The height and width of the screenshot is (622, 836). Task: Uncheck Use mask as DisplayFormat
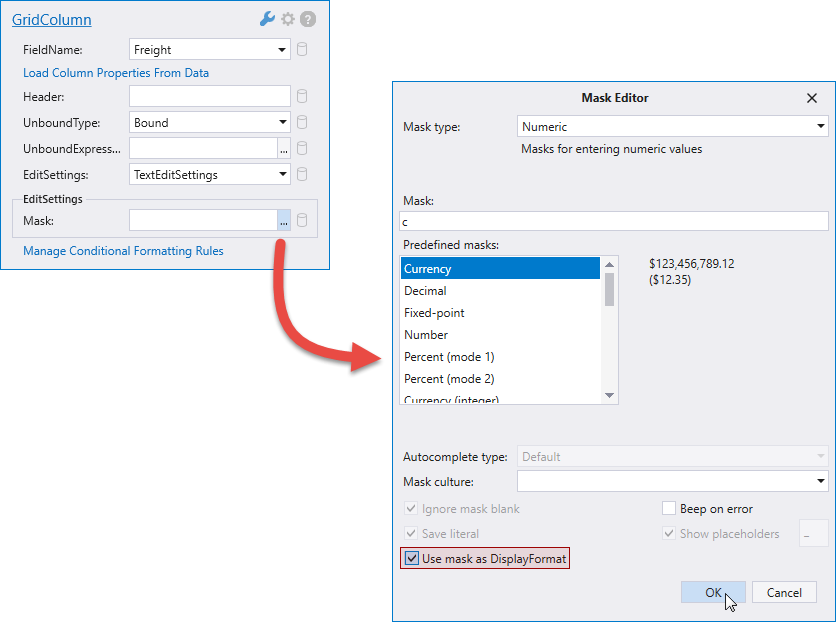412,559
